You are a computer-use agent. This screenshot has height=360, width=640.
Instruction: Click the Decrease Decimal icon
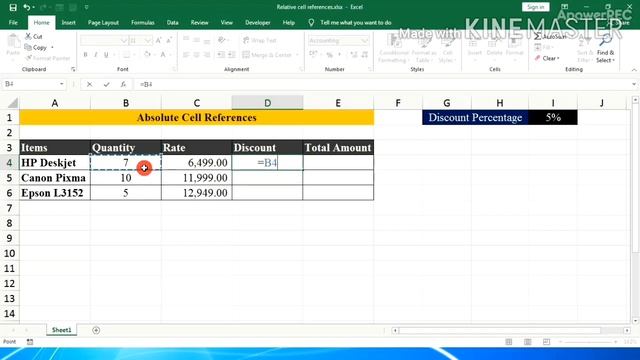pos(364,55)
